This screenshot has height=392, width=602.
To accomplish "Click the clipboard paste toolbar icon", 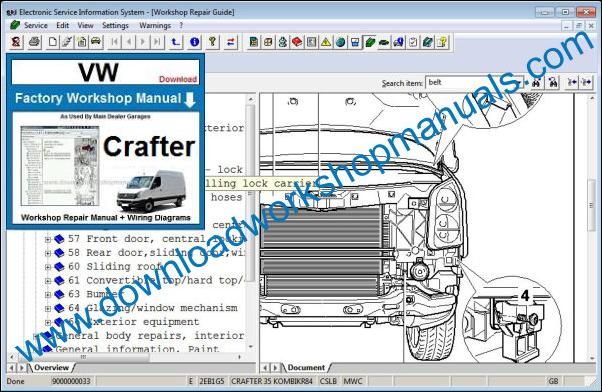I will tap(81, 42).
